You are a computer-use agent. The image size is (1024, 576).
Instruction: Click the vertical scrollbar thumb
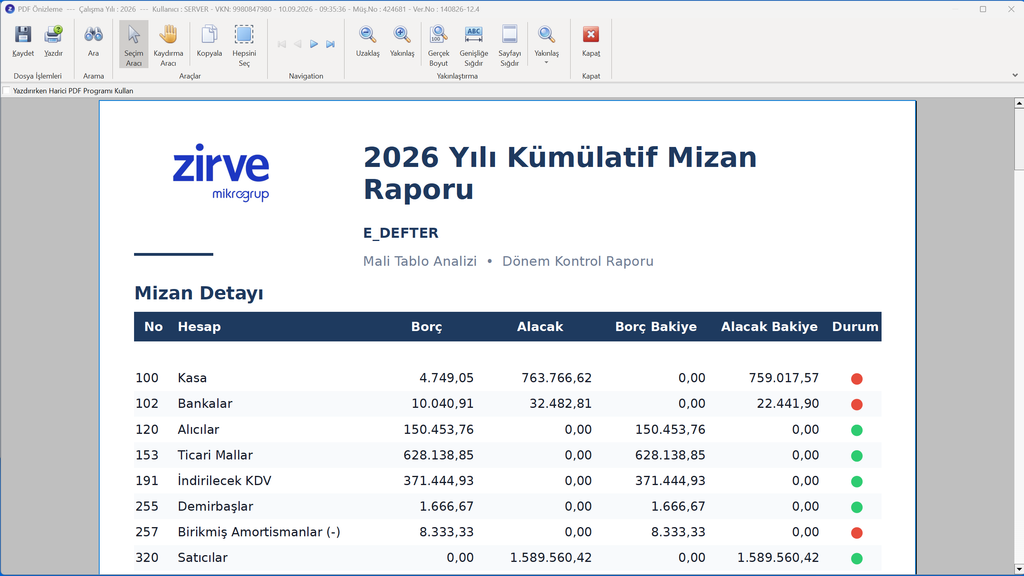coord(1019,139)
